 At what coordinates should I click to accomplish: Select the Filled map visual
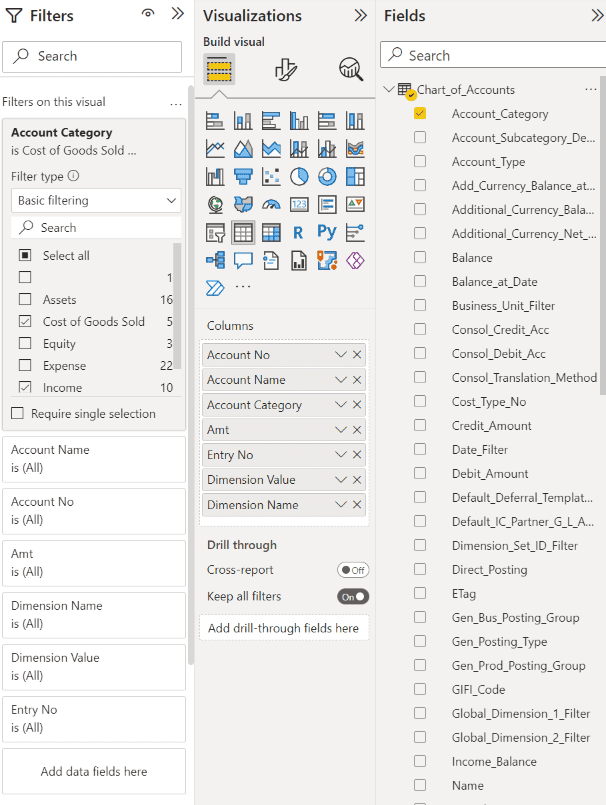[x=243, y=204]
